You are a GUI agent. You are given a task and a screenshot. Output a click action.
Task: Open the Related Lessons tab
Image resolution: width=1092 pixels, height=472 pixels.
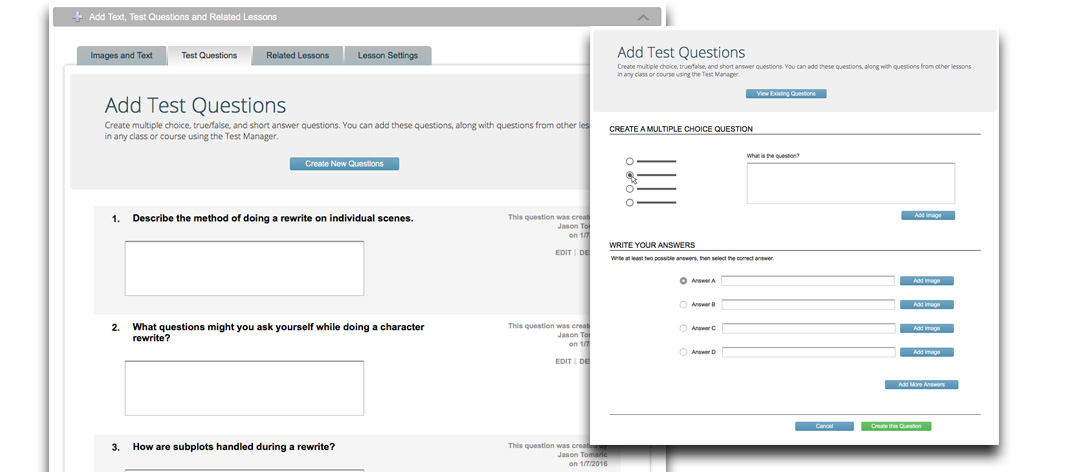coord(297,56)
